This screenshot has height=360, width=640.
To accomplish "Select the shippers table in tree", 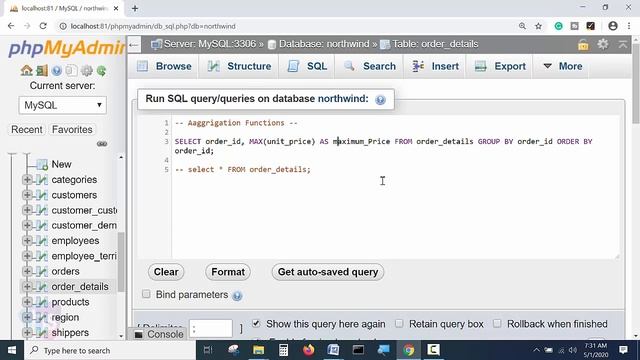I will point(70,333).
